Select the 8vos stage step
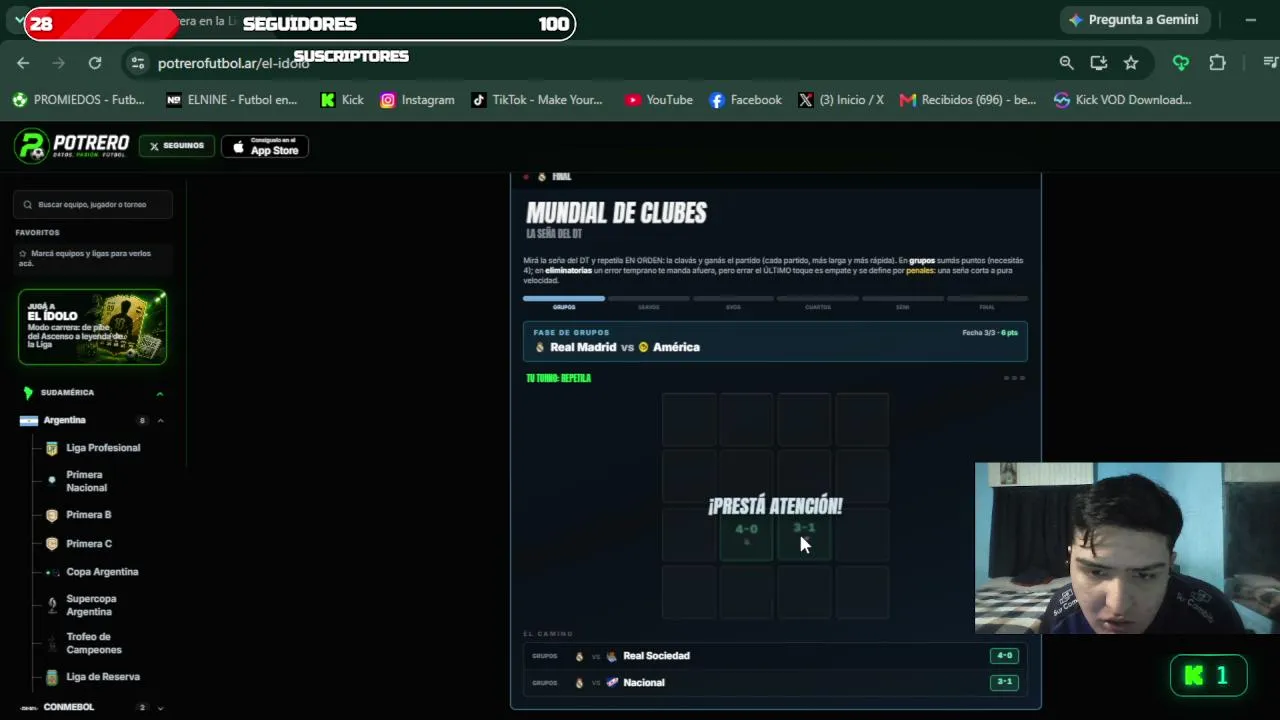The height and width of the screenshot is (720, 1280). 733,303
